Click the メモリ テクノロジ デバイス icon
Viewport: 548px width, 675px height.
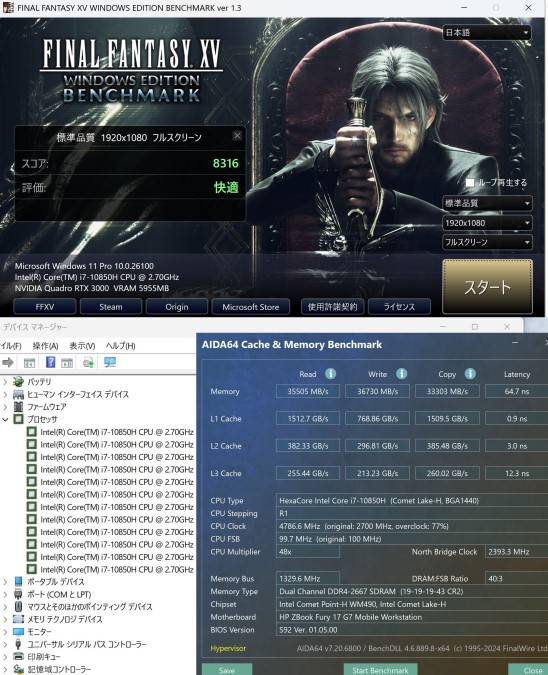click(18, 619)
